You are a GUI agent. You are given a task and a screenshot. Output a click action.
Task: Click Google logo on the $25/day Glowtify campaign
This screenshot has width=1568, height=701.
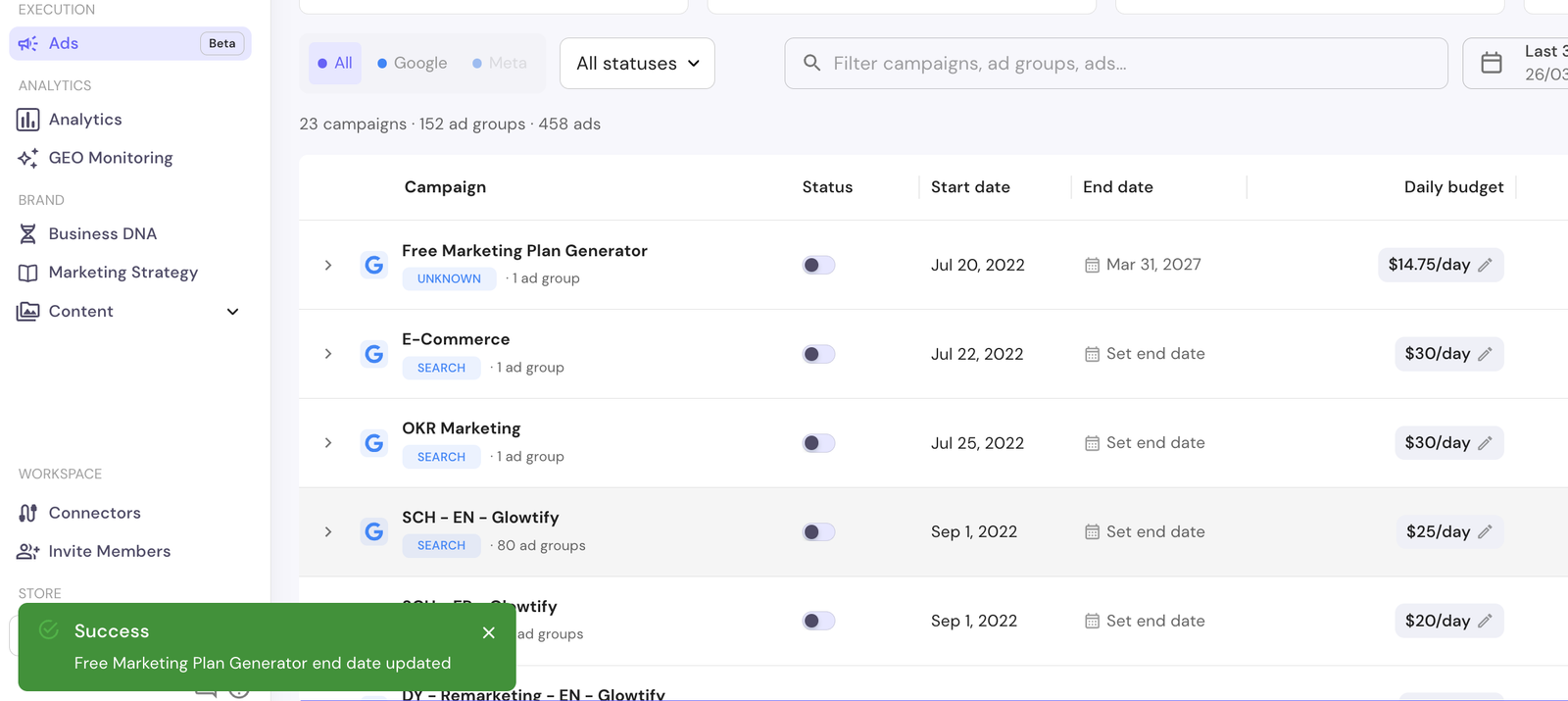click(x=373, y=531)
